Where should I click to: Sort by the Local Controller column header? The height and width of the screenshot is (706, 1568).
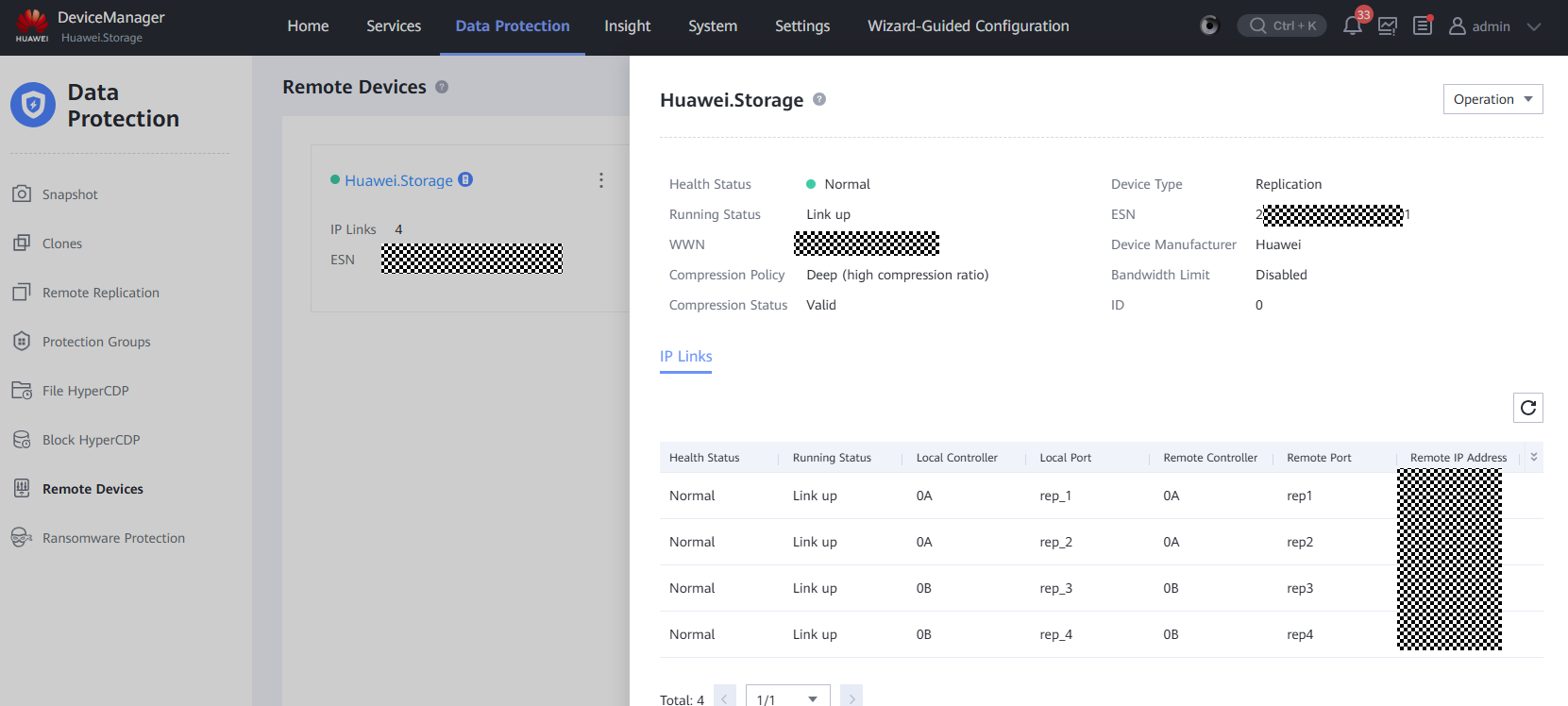[x=956, y=458]
